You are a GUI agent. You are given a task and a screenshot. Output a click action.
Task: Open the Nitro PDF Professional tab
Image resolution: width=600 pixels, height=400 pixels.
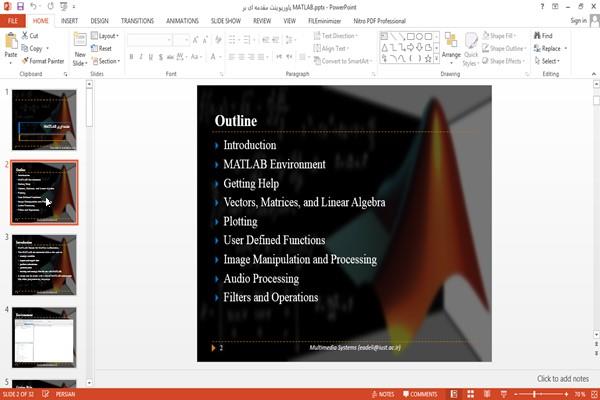379,21
